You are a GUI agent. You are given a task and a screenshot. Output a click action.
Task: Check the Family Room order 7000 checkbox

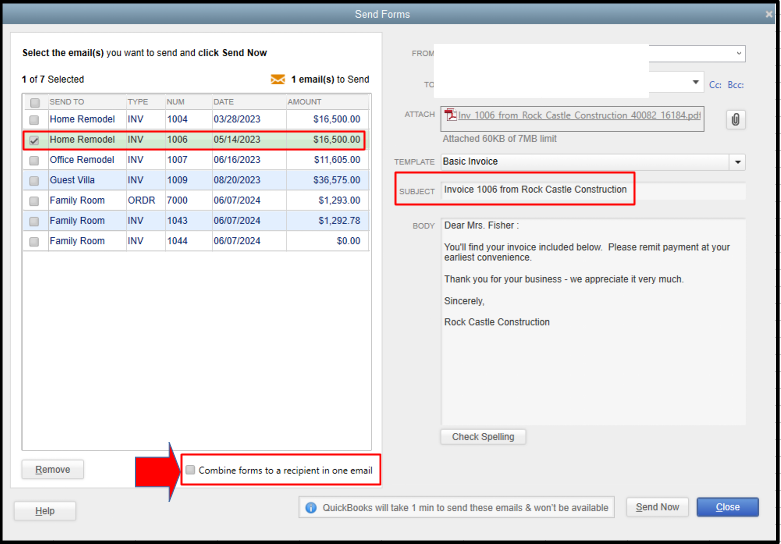coord(34,201)
